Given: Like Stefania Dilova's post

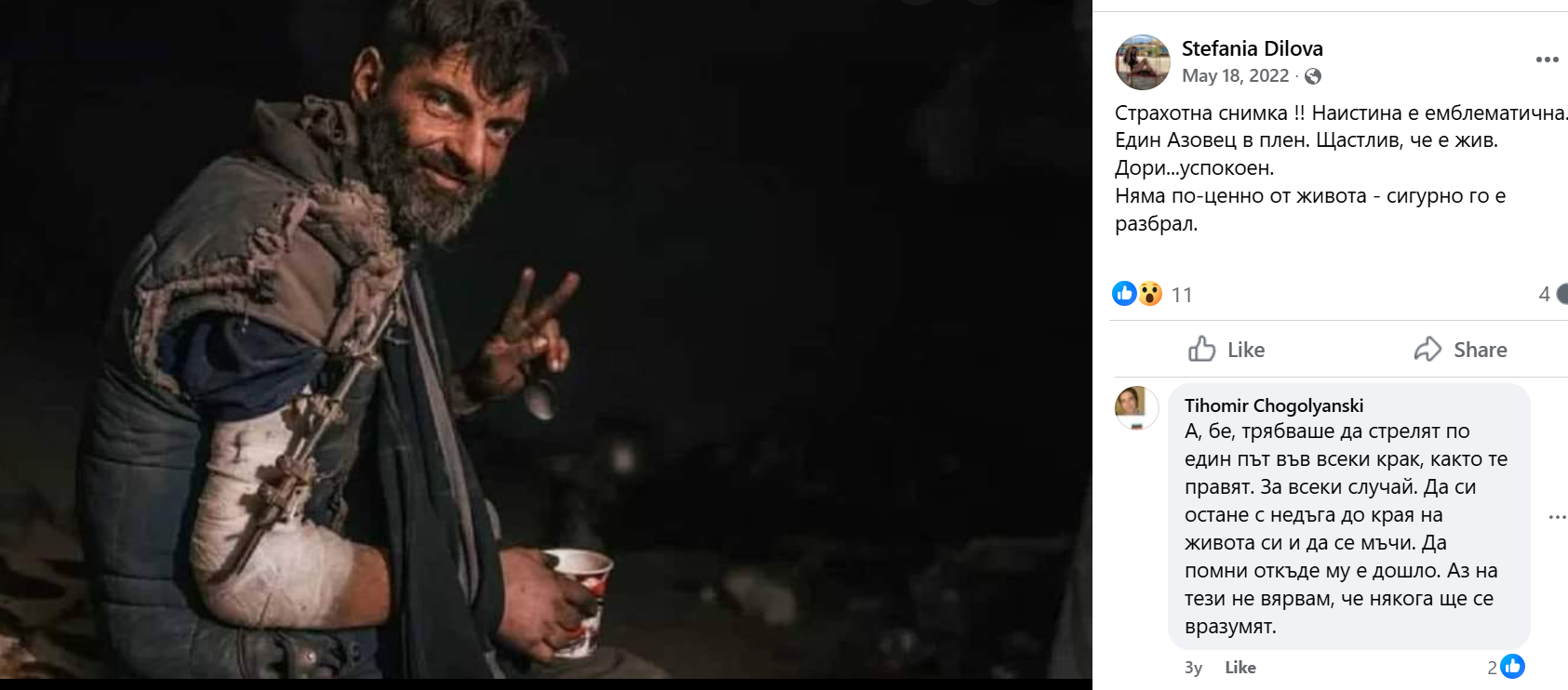Looking at the screenshot, I should pos(1226,350).
